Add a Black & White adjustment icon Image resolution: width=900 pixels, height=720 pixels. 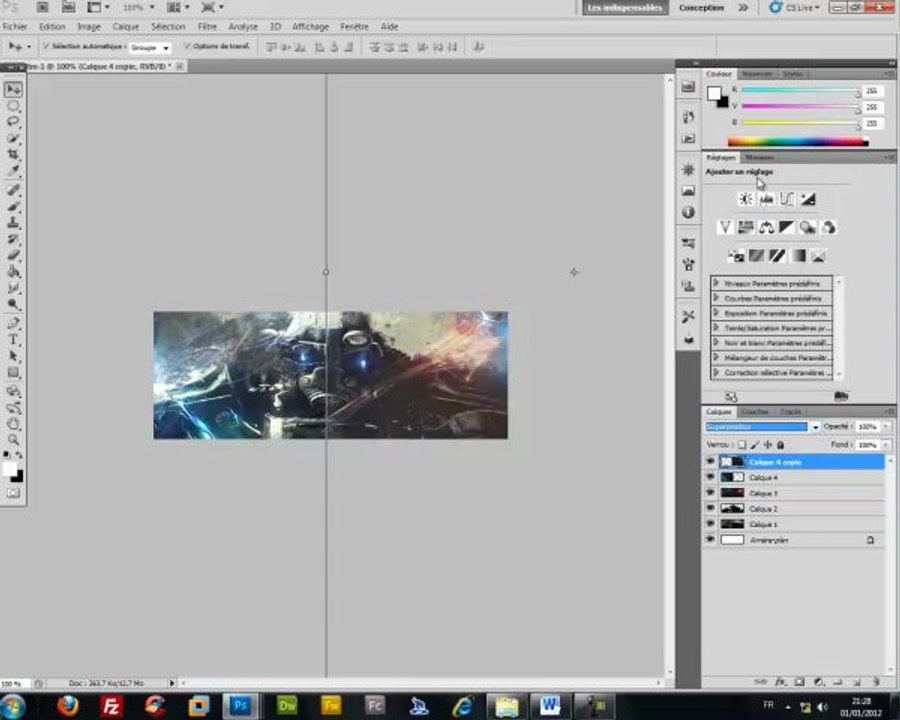click(787, 227)
